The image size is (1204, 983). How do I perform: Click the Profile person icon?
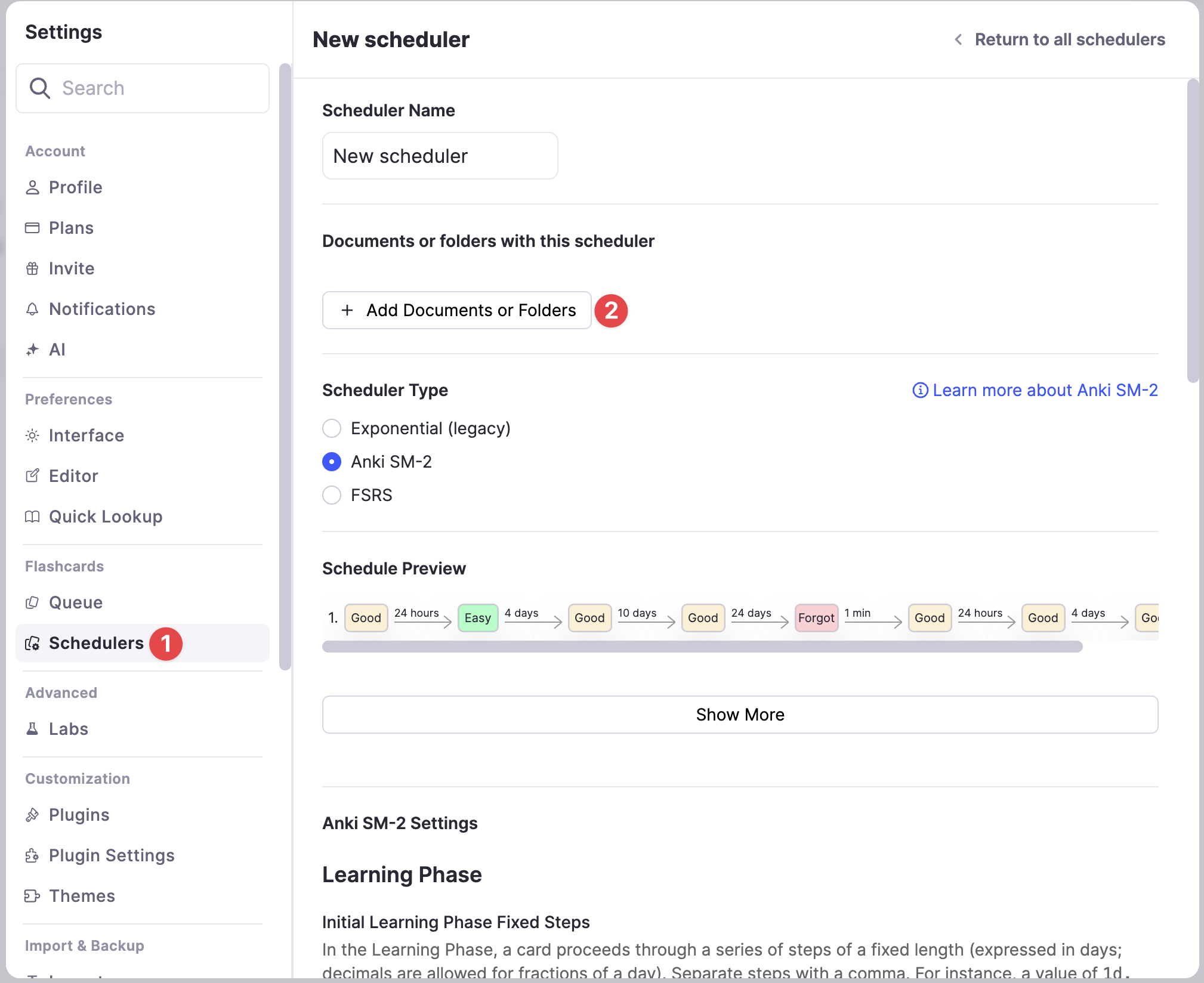(x=32, y=187)
